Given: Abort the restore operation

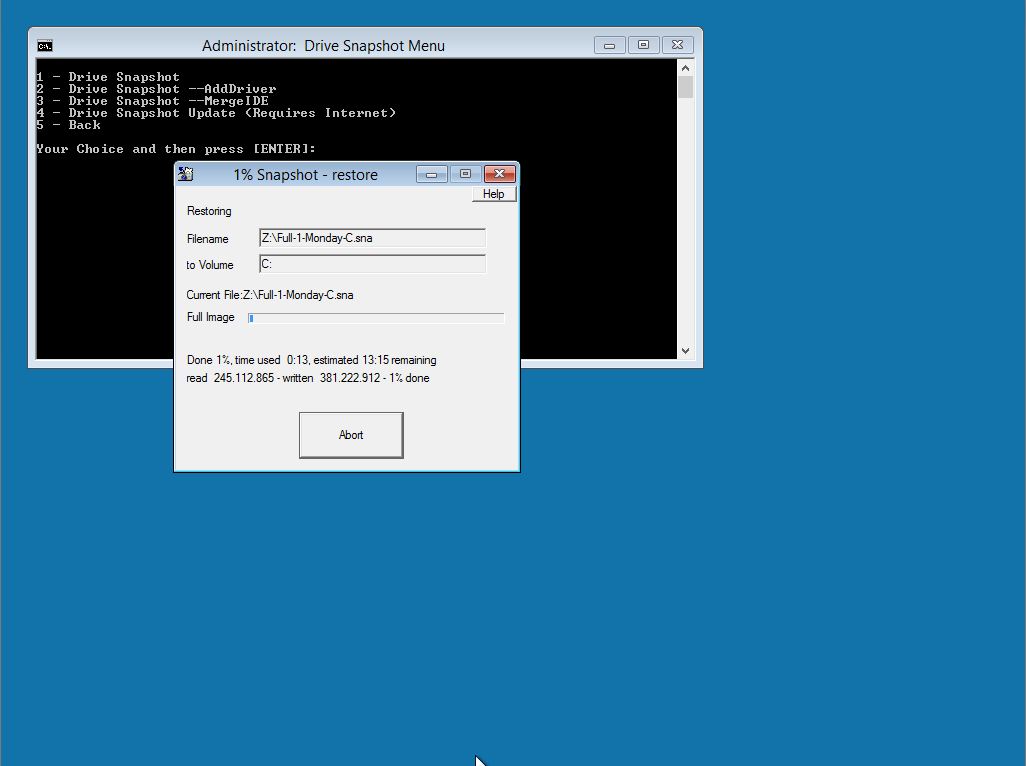Looking at the screenshot, I should point(351,435).
